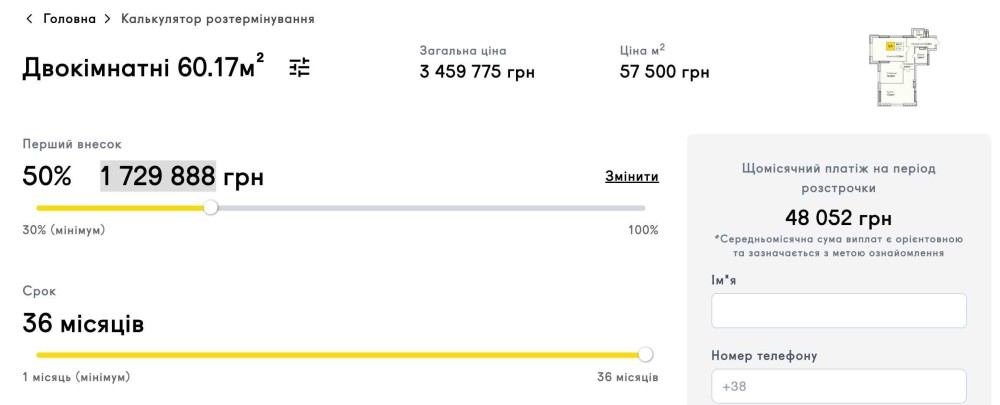The height and width of the screenshot is (405, 1000).
Task: Click the large 36 місяців term value
Action: pyautogui.click(x=83, y=323)
